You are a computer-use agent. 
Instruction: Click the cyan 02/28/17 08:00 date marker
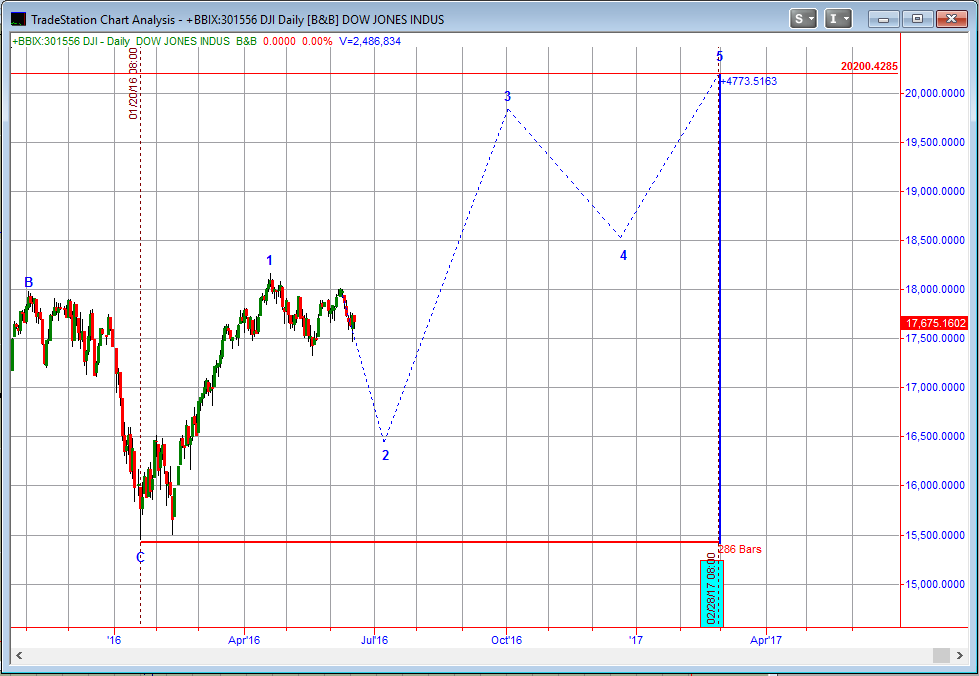click(712, 593)
